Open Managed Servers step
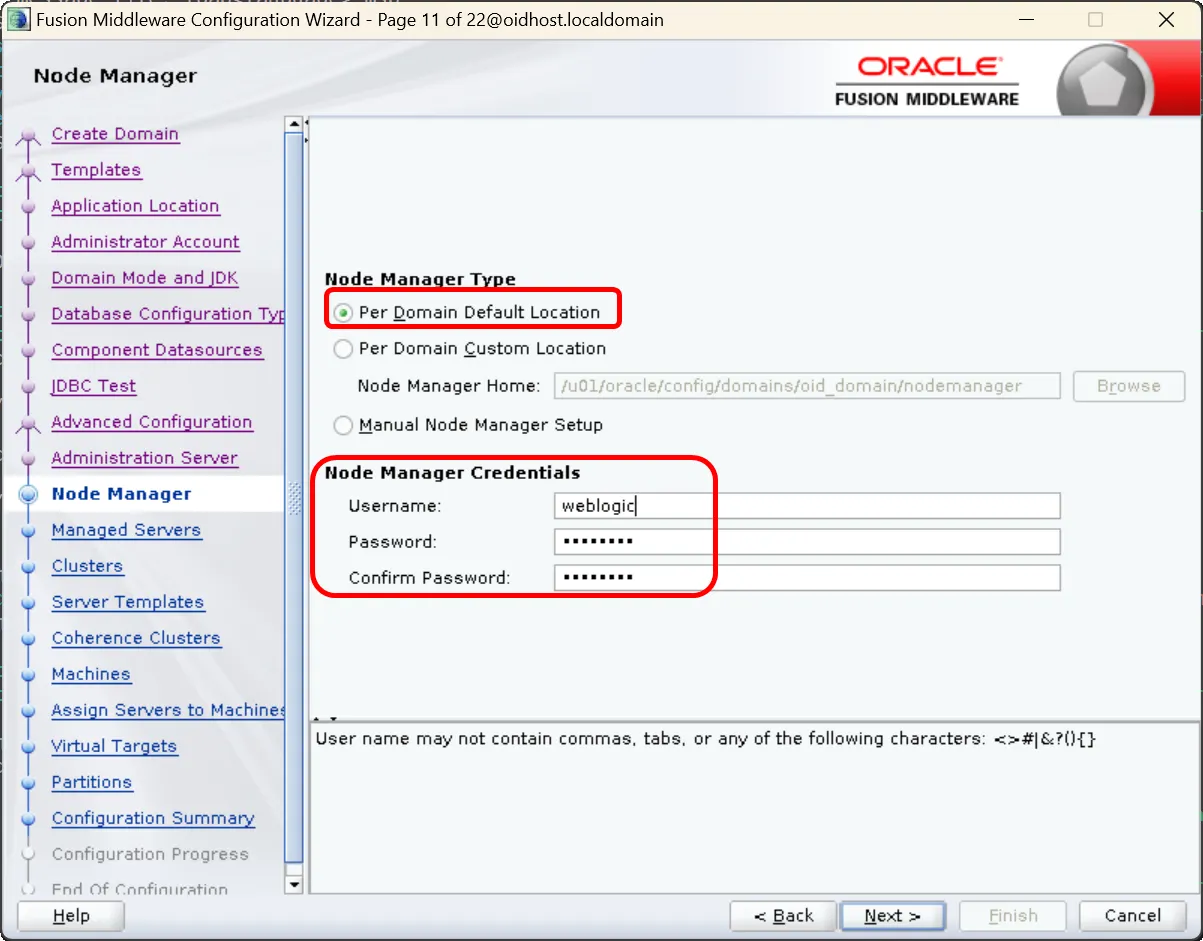 pos(126,530)
